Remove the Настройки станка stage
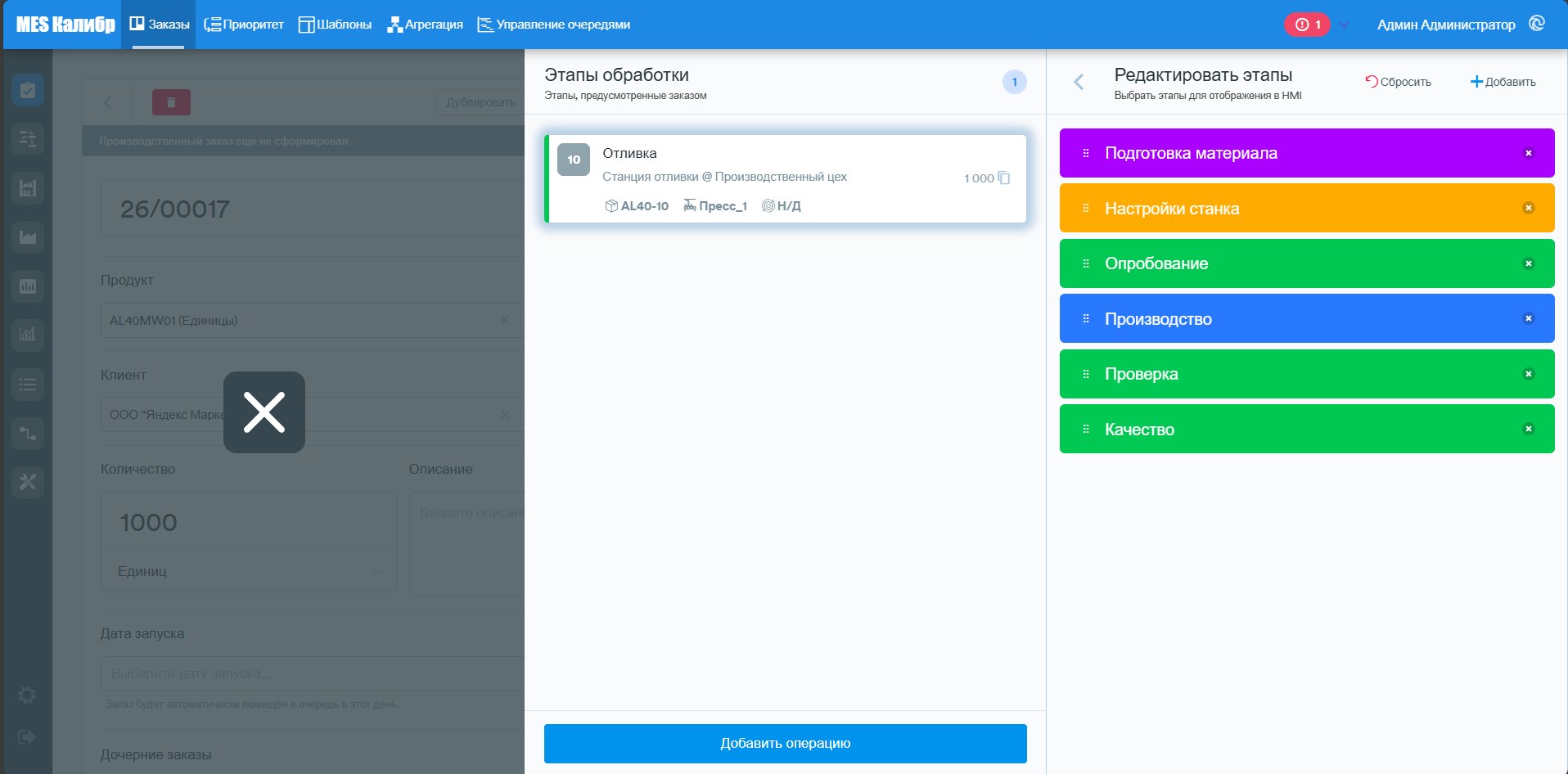Image resolution: width=1568 pixels, height=774 pixels. point(1528,208)
